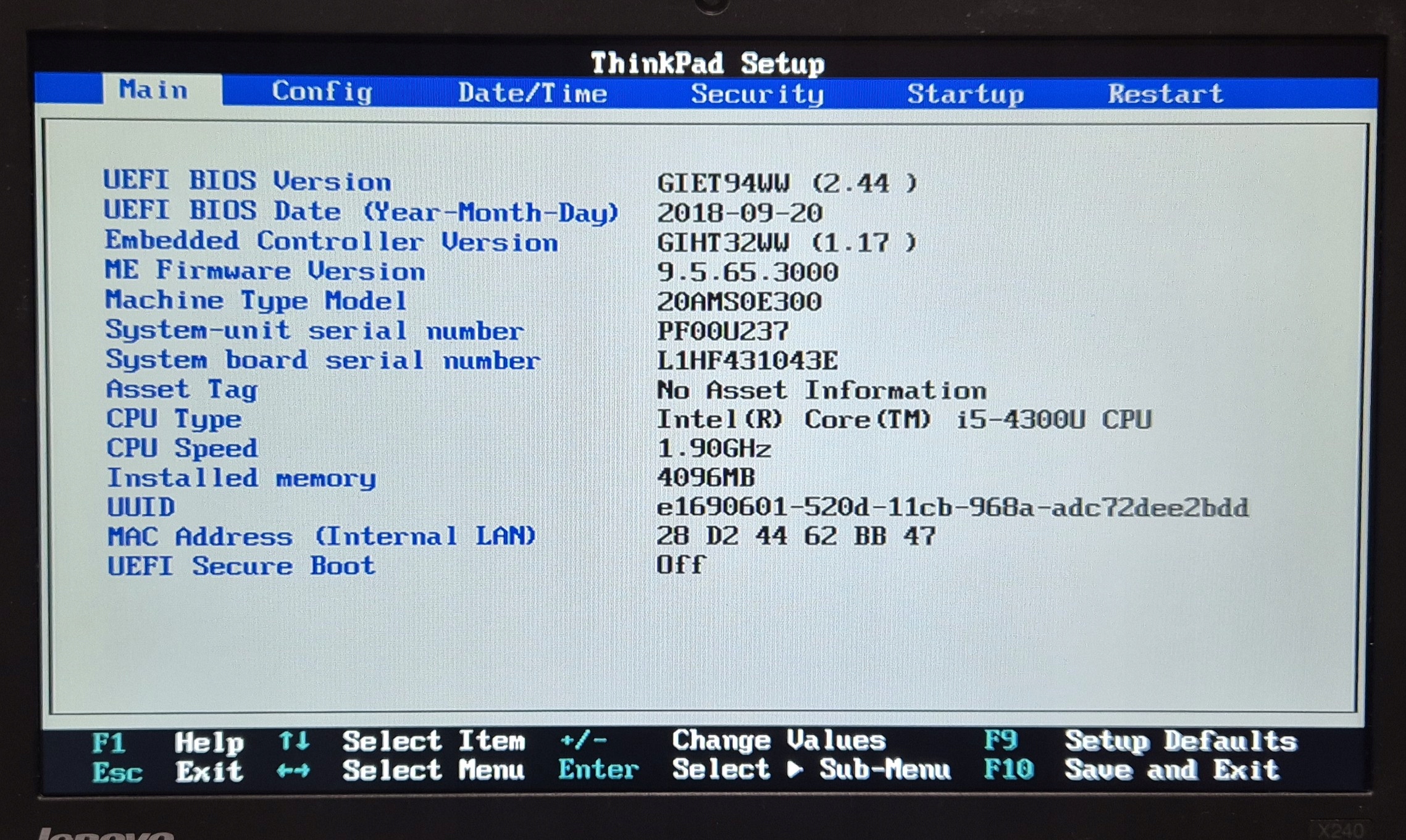This screenshot has width=1406, height=840.
Task: Click the CPU Speed label
Action: [182, 449]
